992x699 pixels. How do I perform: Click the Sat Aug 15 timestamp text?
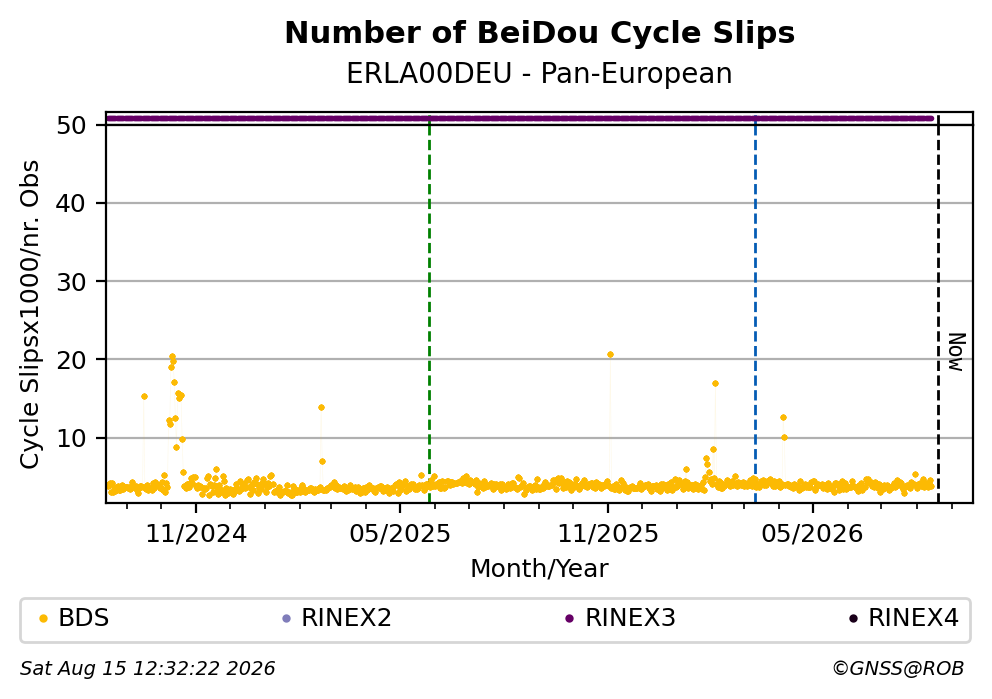coord(147,669)
